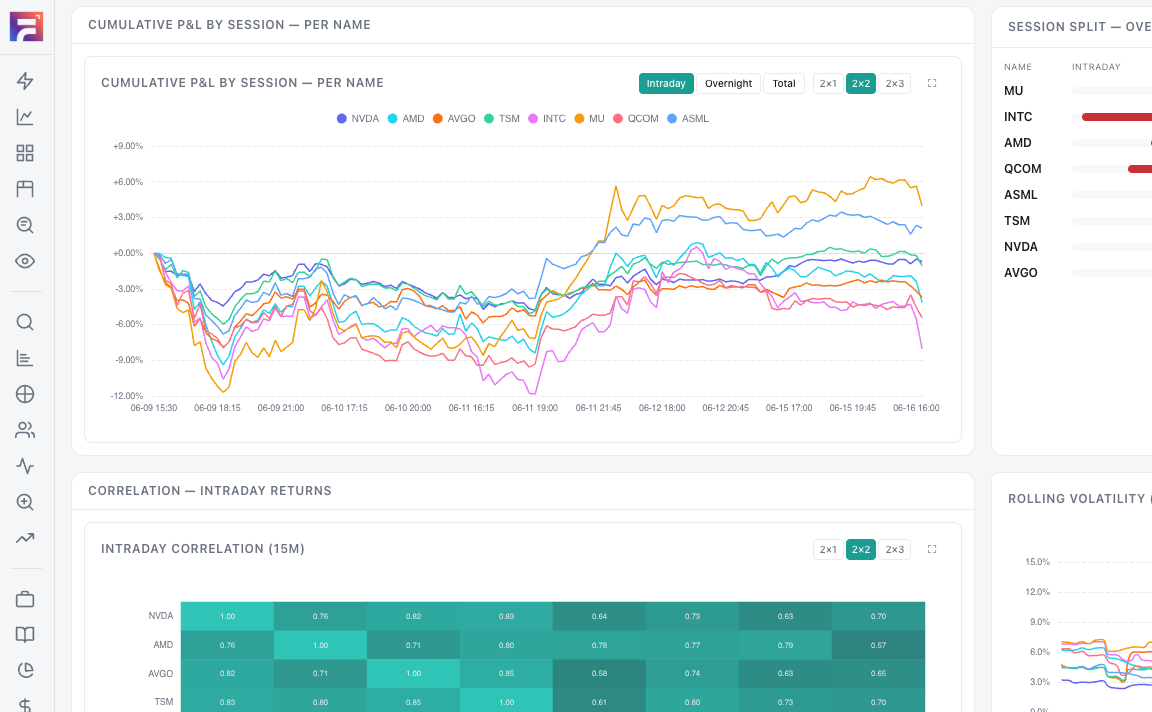Toggle TSM series in chart legend
Image resolution: width=1152 pixels, height=712 pixels.
pyautogui.click(x=502, y=118)
